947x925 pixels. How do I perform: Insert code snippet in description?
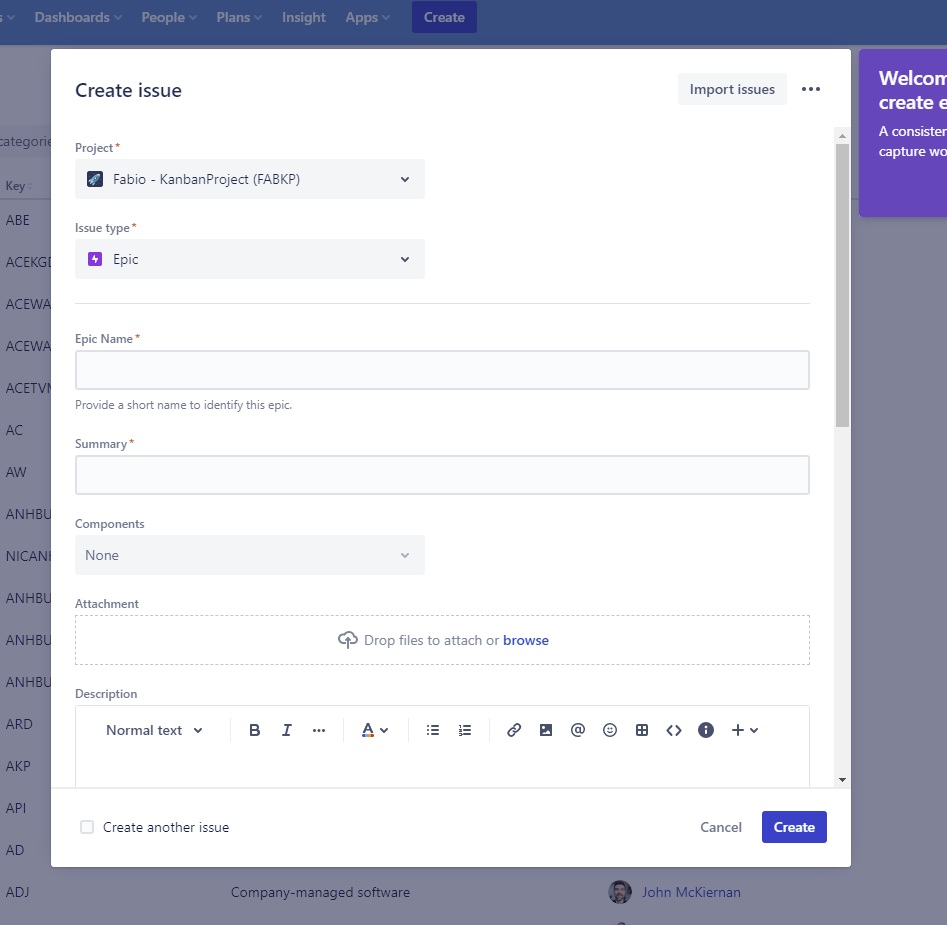pos(673,730)
